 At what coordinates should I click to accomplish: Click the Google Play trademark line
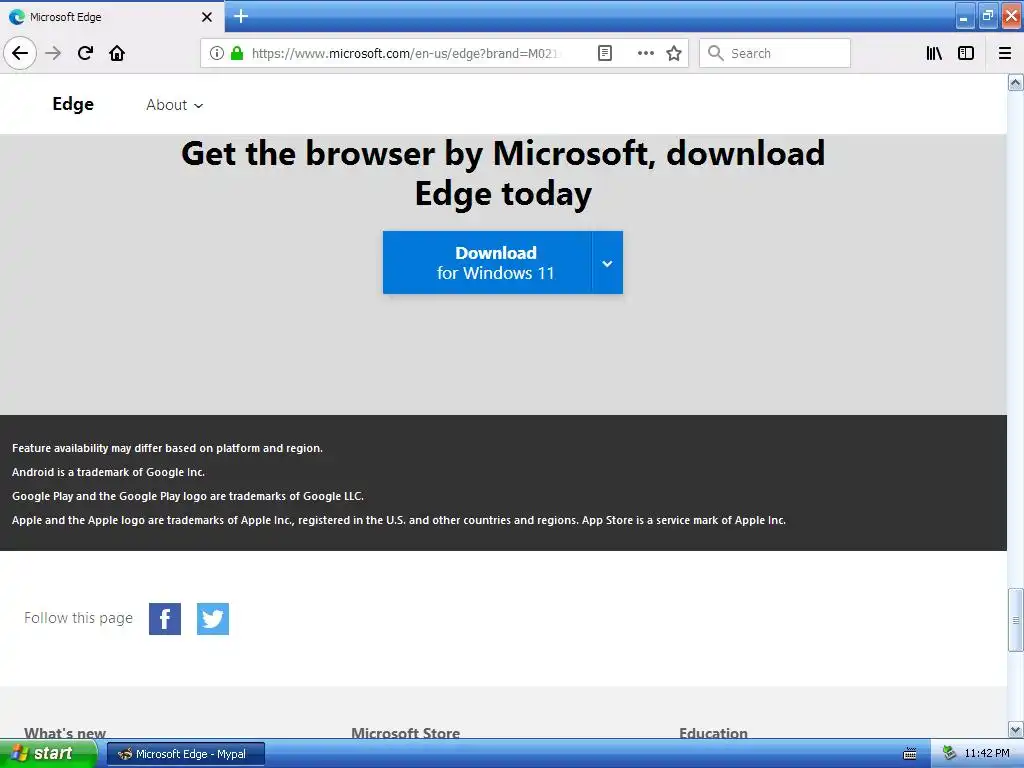coord(187,496)
